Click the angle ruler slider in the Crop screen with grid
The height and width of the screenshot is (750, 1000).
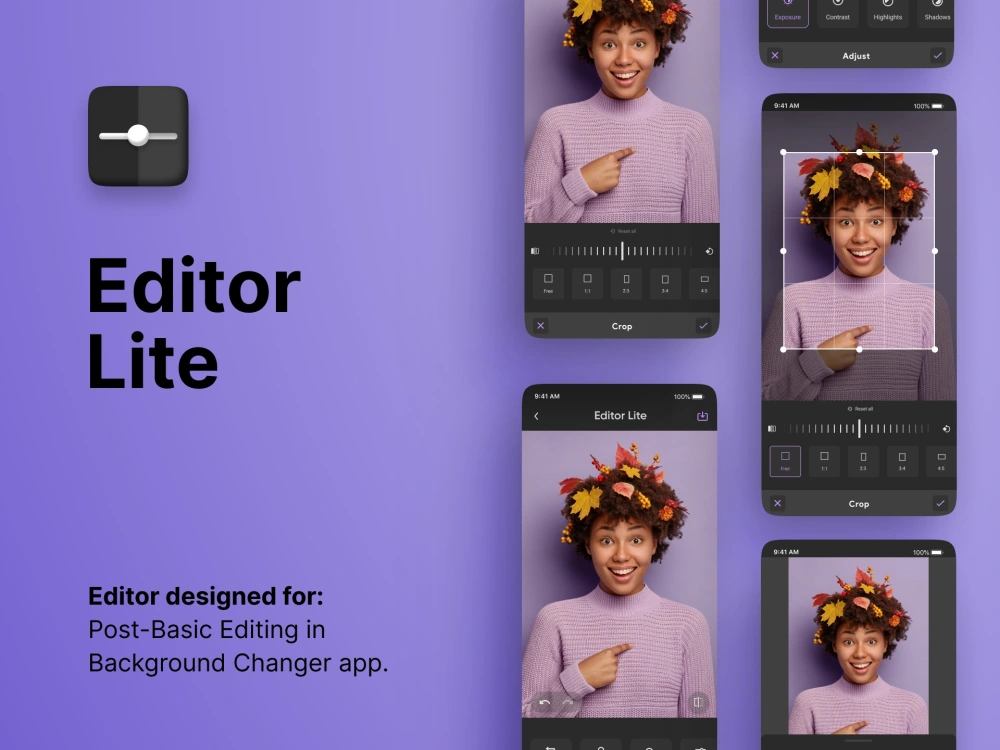859,429
